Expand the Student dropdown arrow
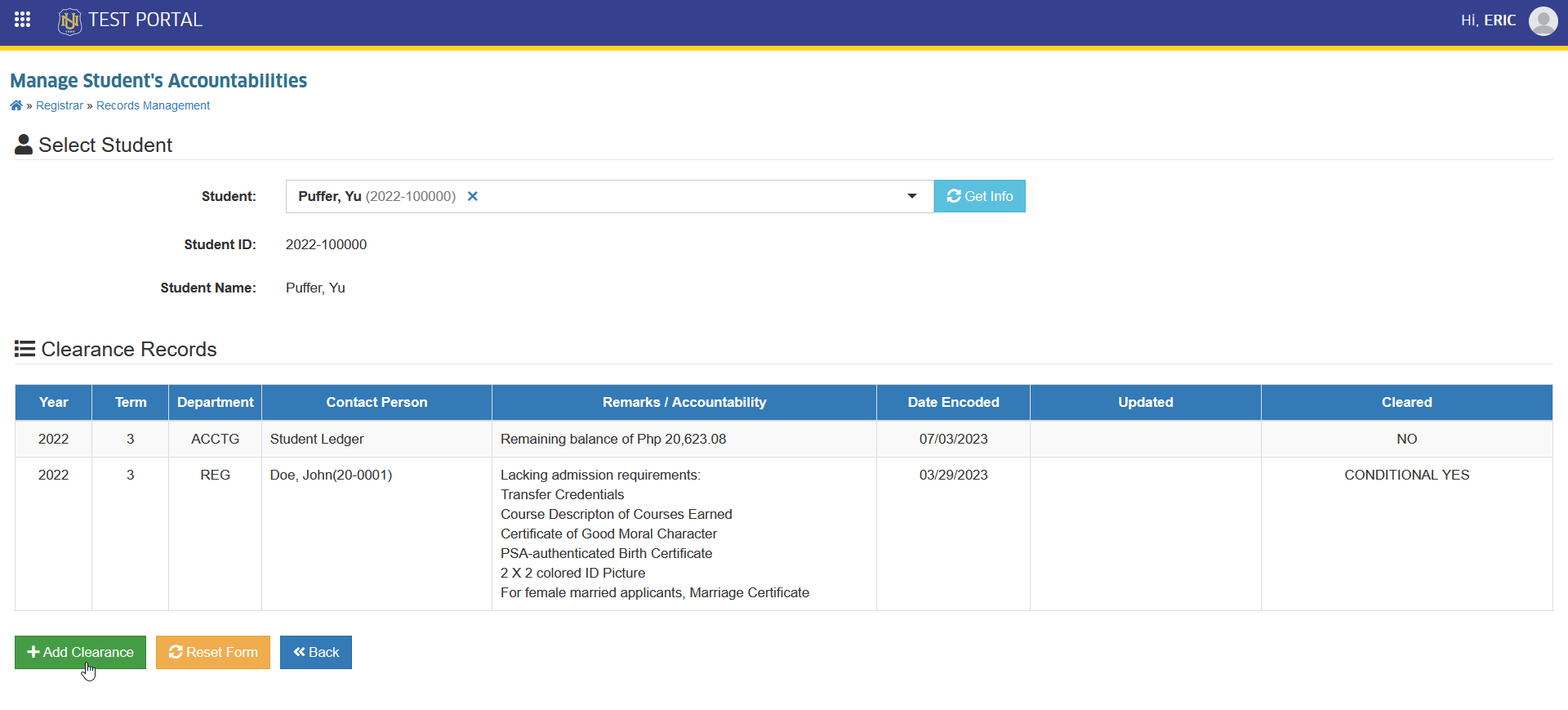 point(911,196)
